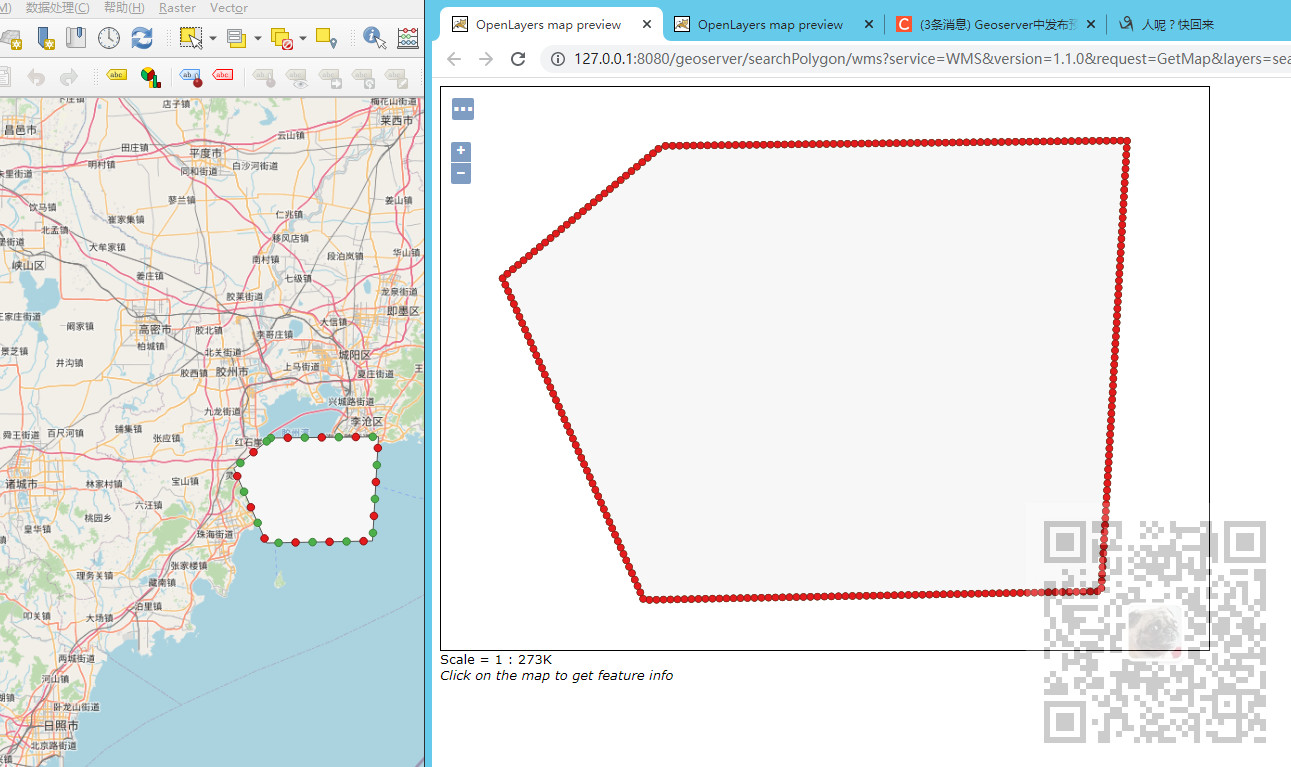Screen dimensions: 1291x767
Task: Go back in the browser
Action: point(454,59)
